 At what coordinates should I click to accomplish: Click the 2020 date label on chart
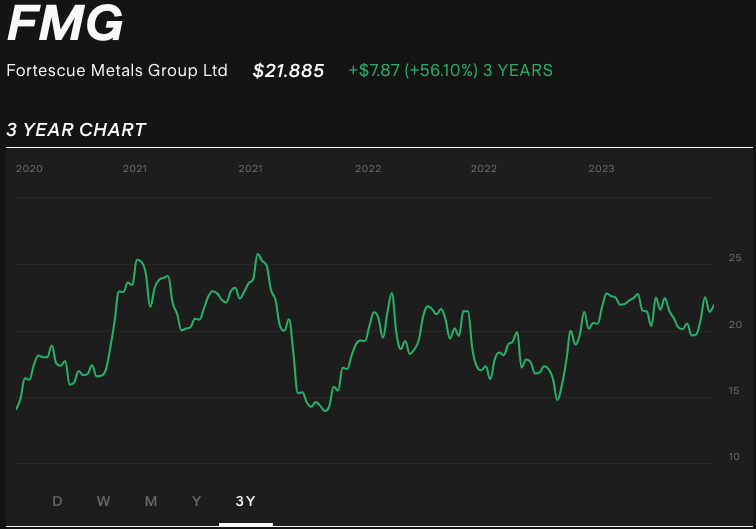point(30,169)
